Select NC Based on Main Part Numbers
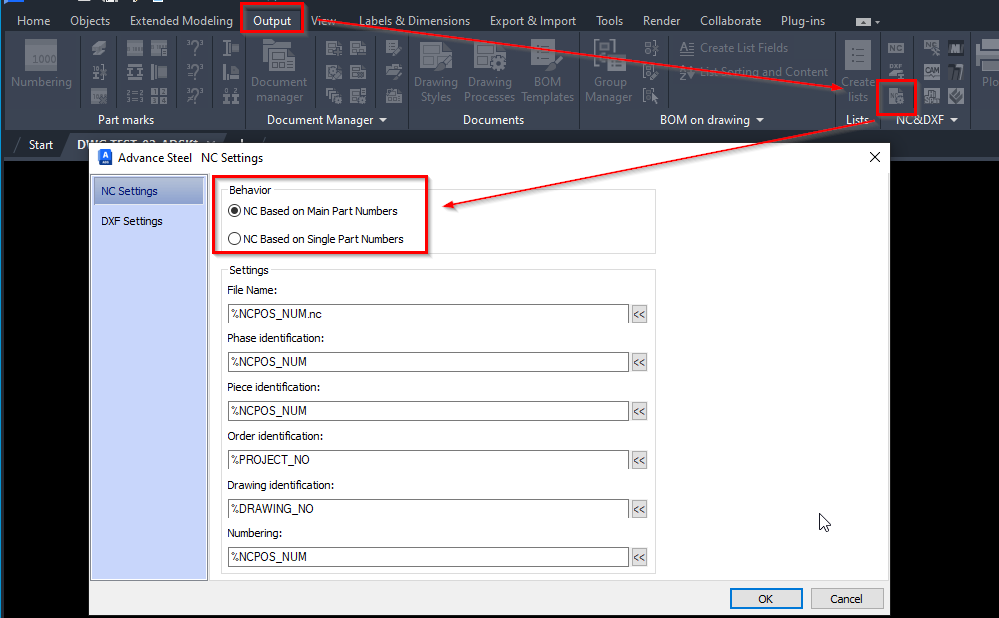The image size is (999, 618). pyautogui.click(x=233, y=210)
